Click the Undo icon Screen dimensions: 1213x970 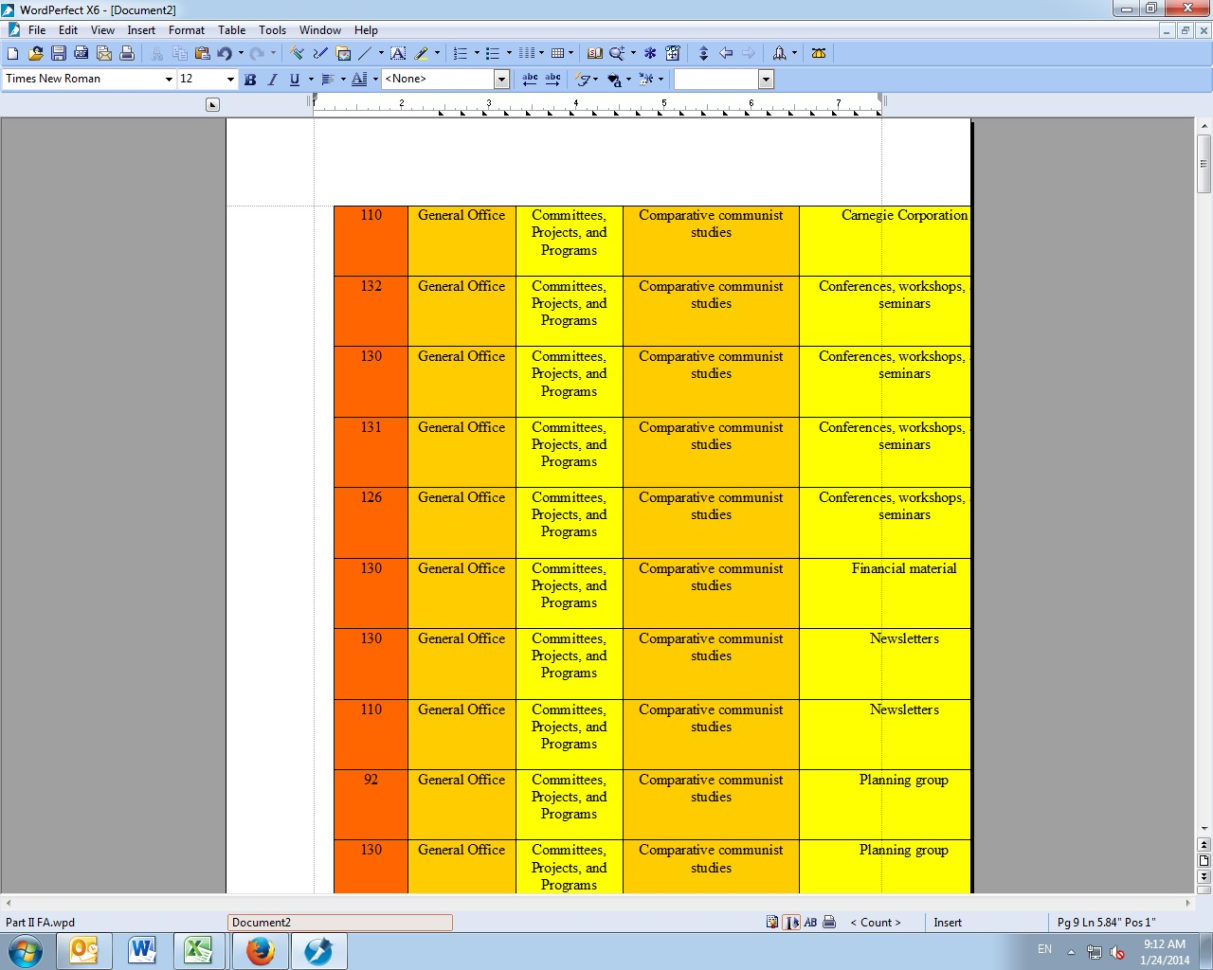point(224,53)
